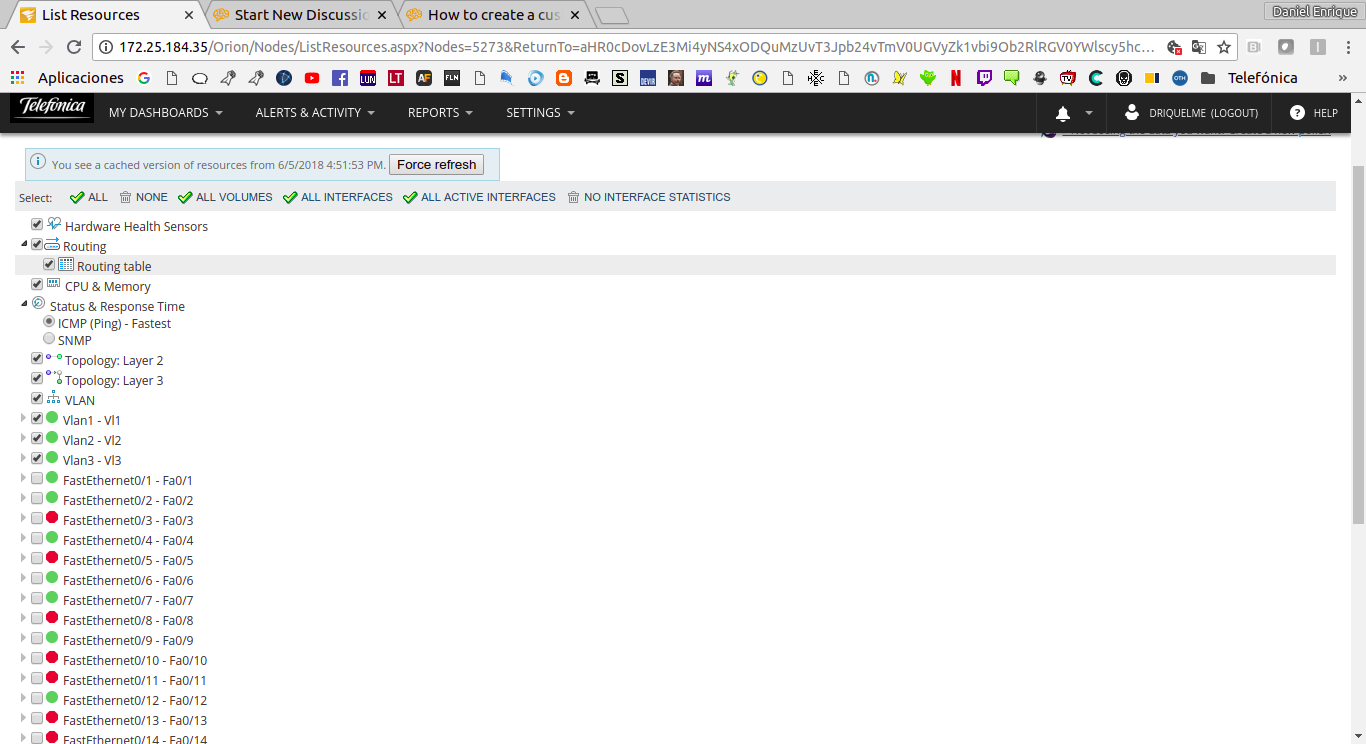
Task: Click the Routing table grid icon
Action: [66, 265]
